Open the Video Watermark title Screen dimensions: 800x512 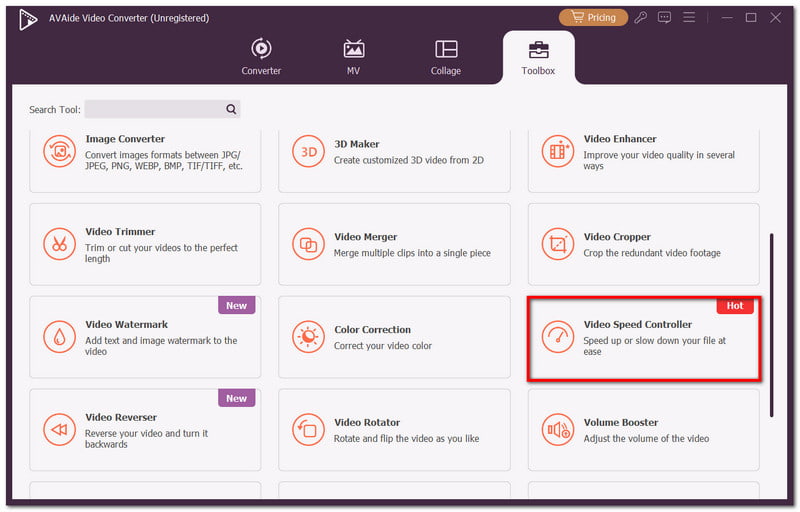[127, 325]
